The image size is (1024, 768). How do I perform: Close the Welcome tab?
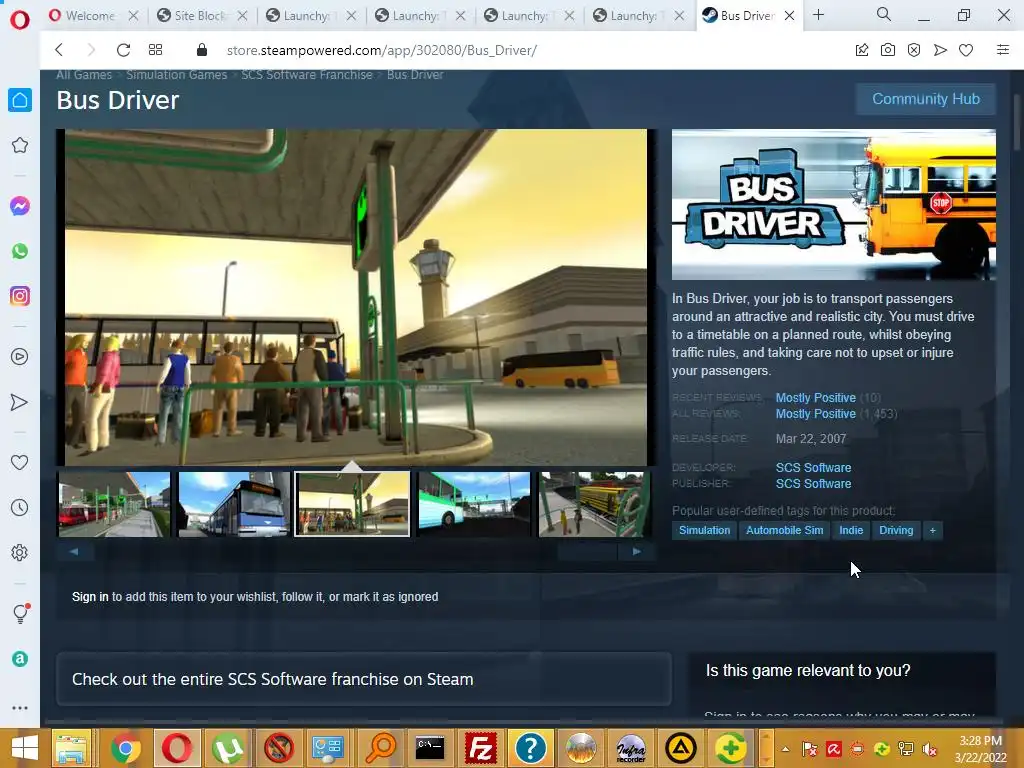pos(133,15)
